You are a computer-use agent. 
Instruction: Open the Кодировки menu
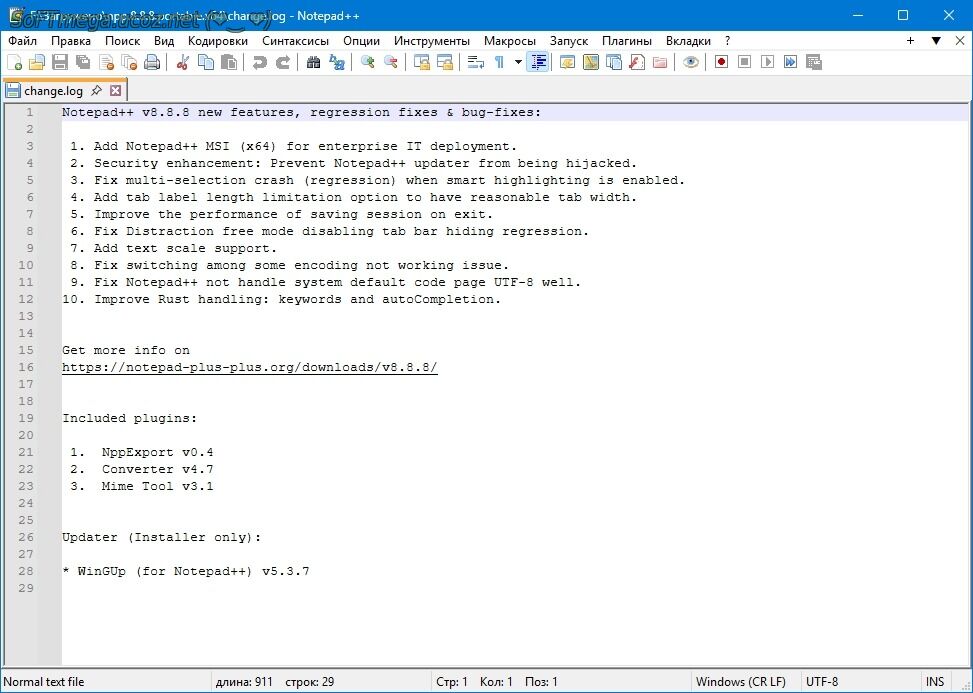[218, 41]
